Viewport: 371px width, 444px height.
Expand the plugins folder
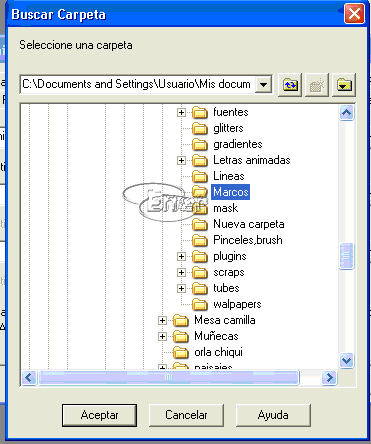[181, 256]
